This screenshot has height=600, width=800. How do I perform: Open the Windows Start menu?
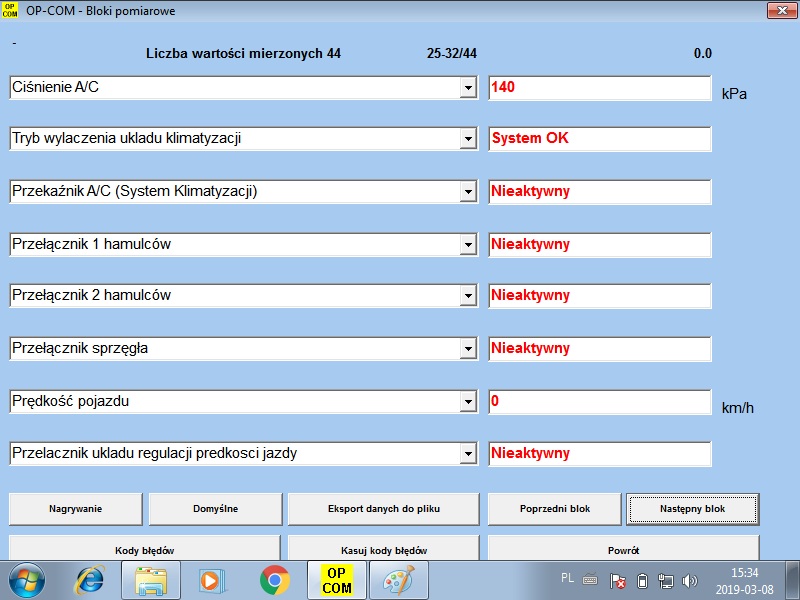[x=27, y=580]
